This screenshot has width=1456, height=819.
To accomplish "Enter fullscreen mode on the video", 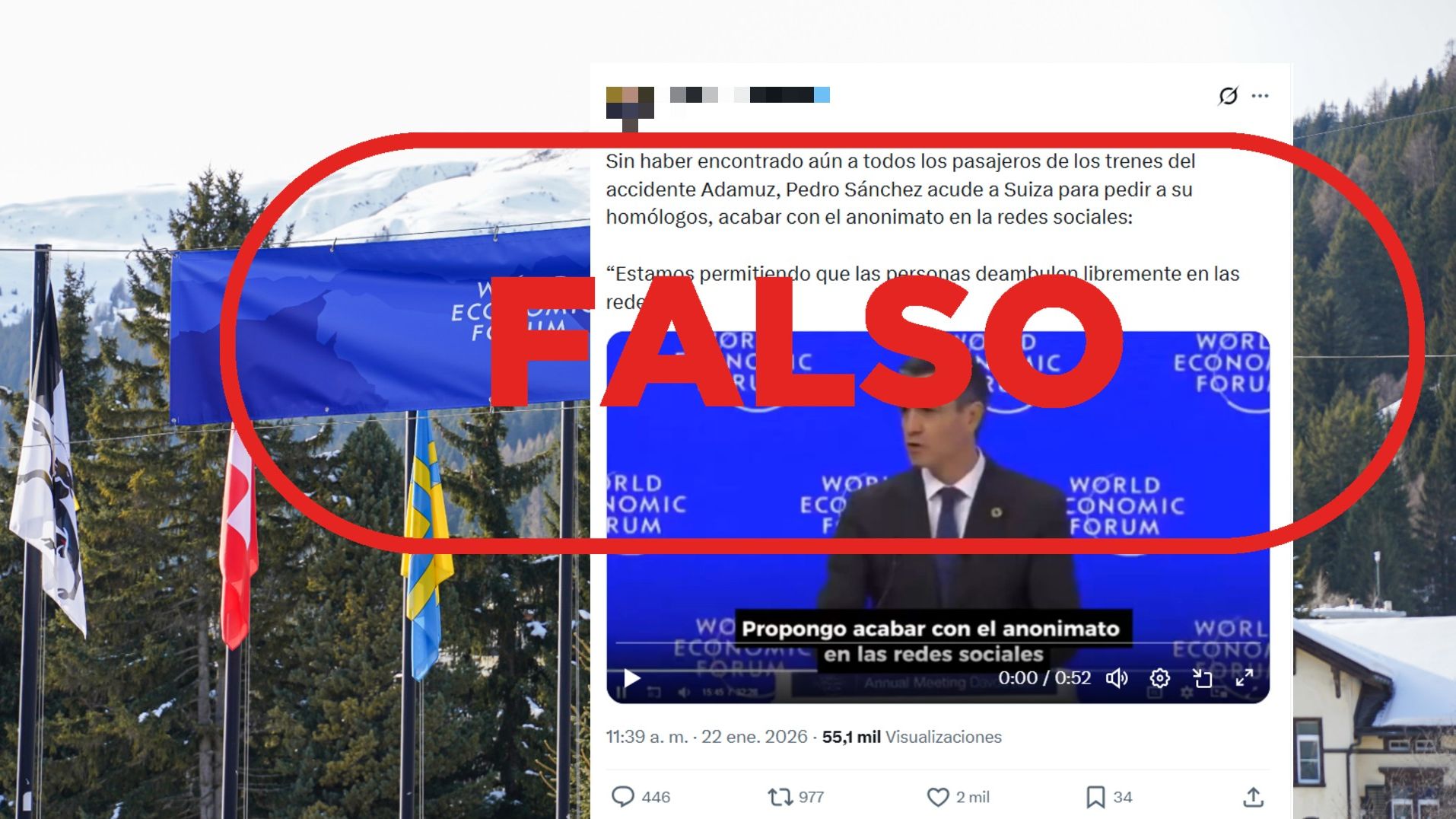I will (1245, 677).
